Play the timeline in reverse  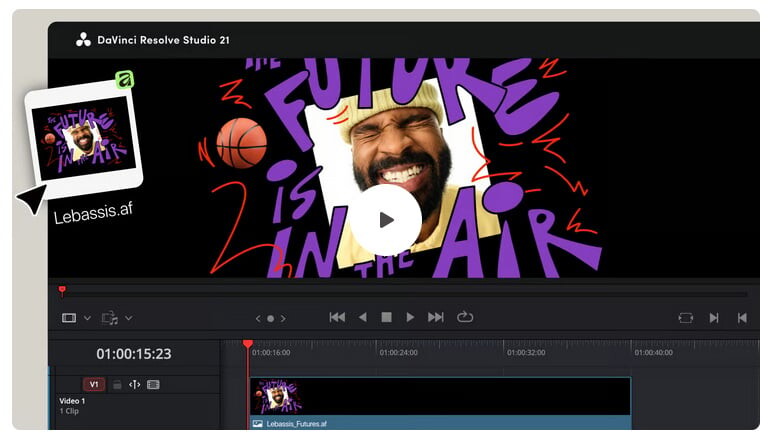[x=362, y=317]
